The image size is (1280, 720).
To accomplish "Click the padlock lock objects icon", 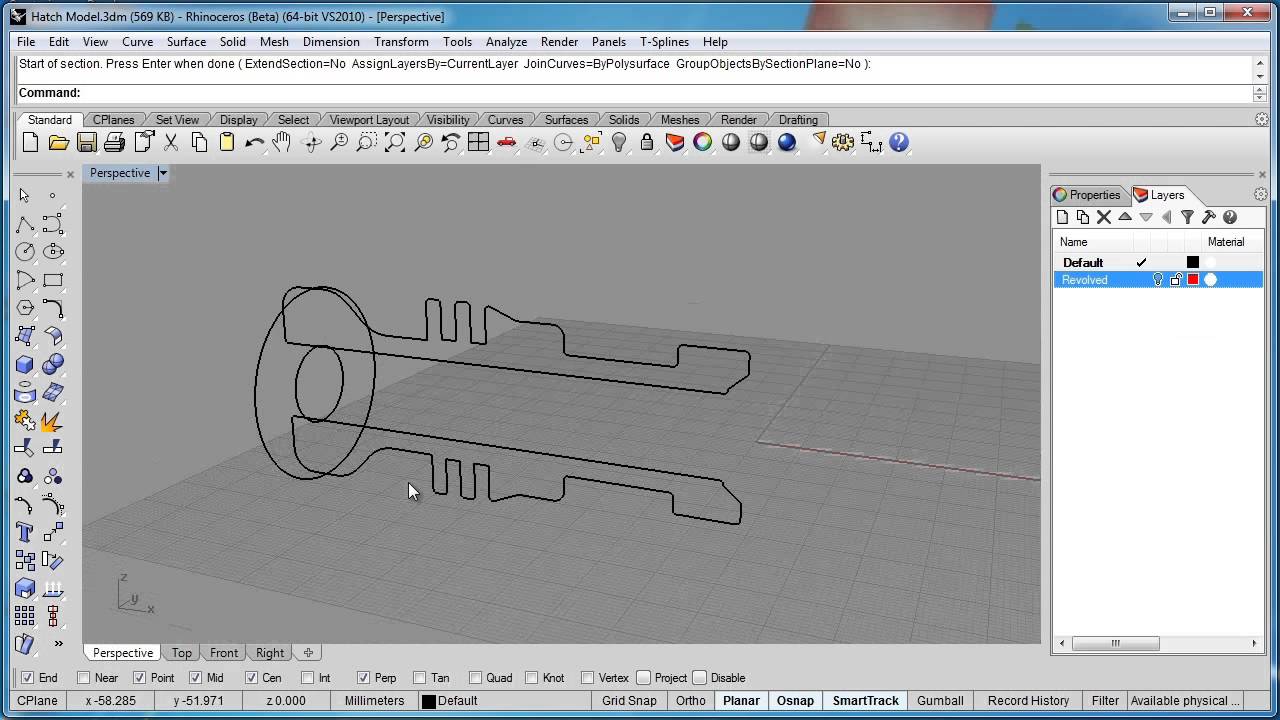I will (647, 143).
